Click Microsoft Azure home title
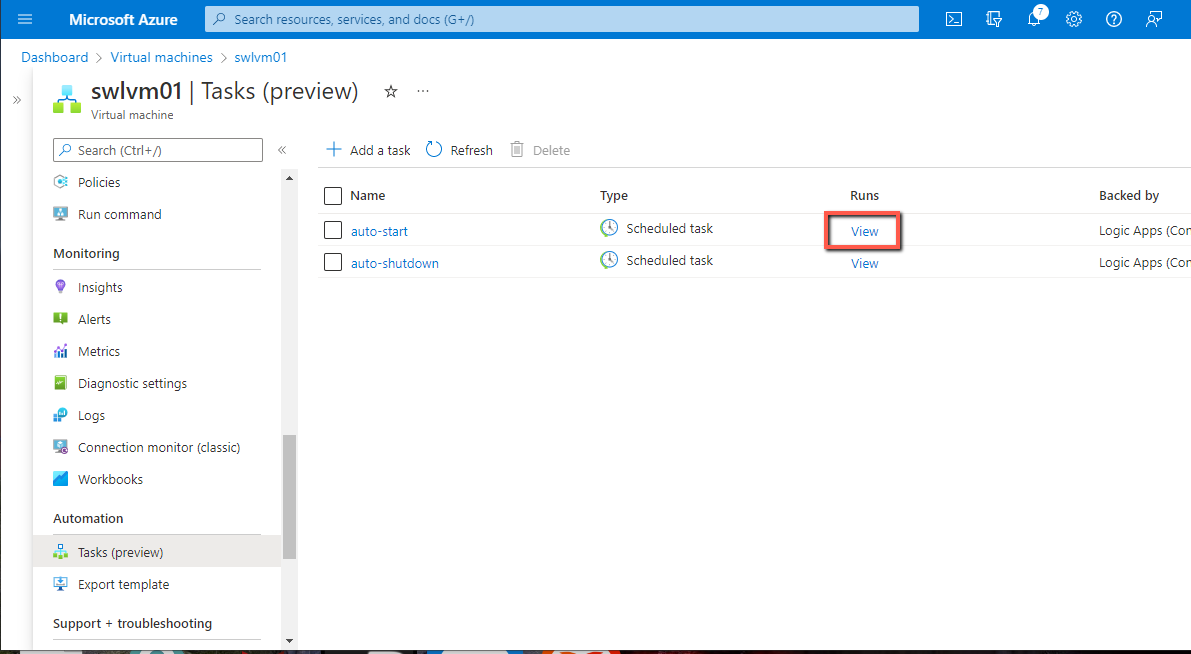 [x=123, y=20]
